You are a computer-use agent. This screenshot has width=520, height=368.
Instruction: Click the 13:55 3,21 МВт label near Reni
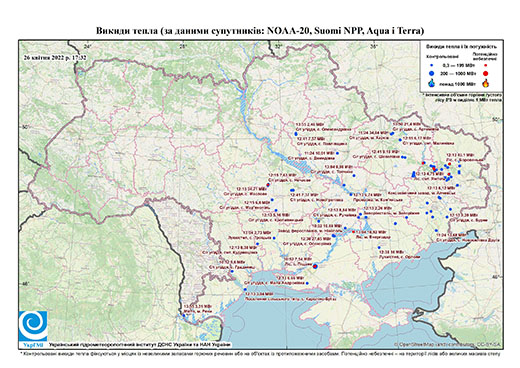pyautogui.click(x=198, y=305)
